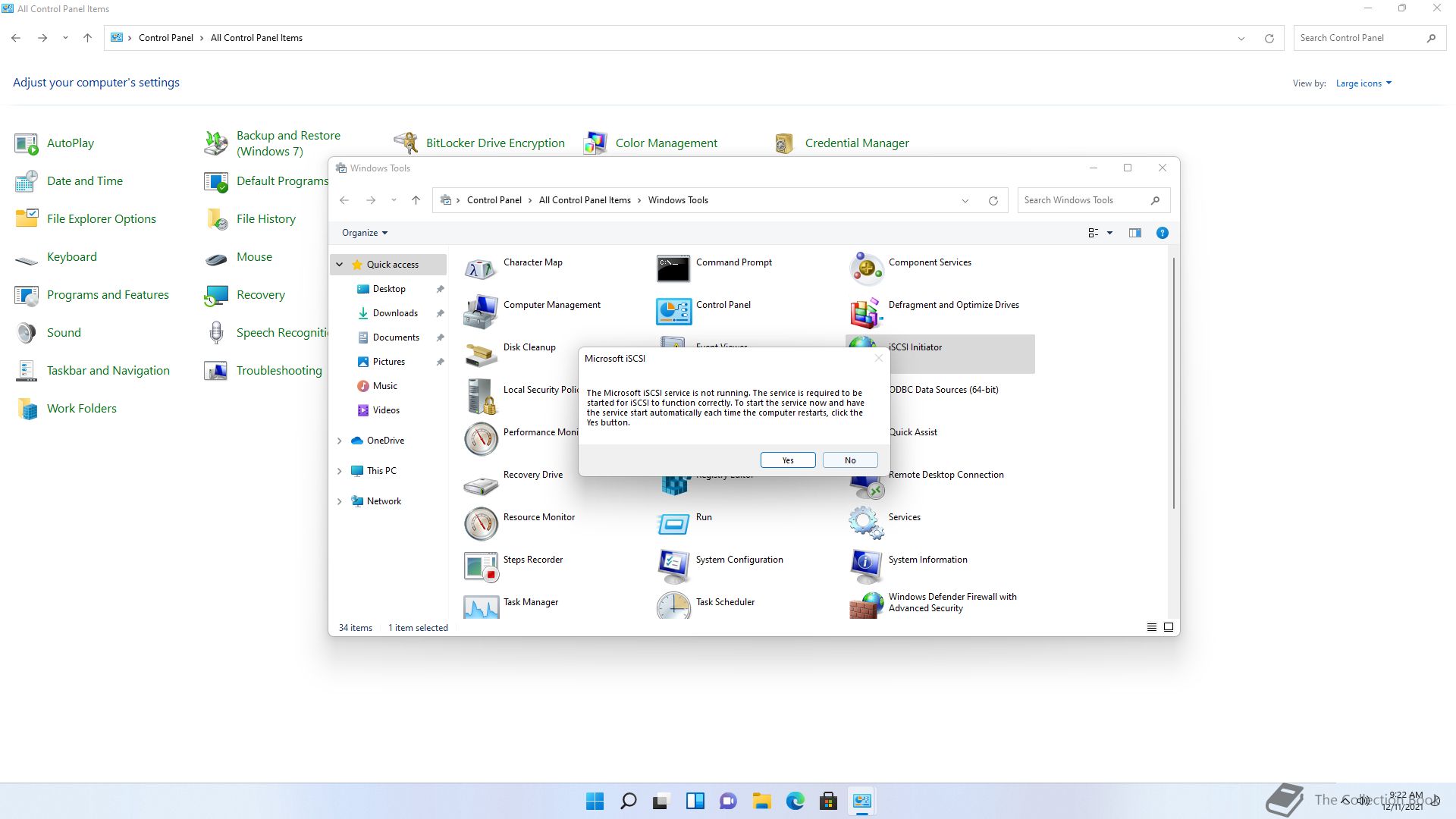
Task: Open the Task Scheduler clock icon
Action: tap(673, 606)
